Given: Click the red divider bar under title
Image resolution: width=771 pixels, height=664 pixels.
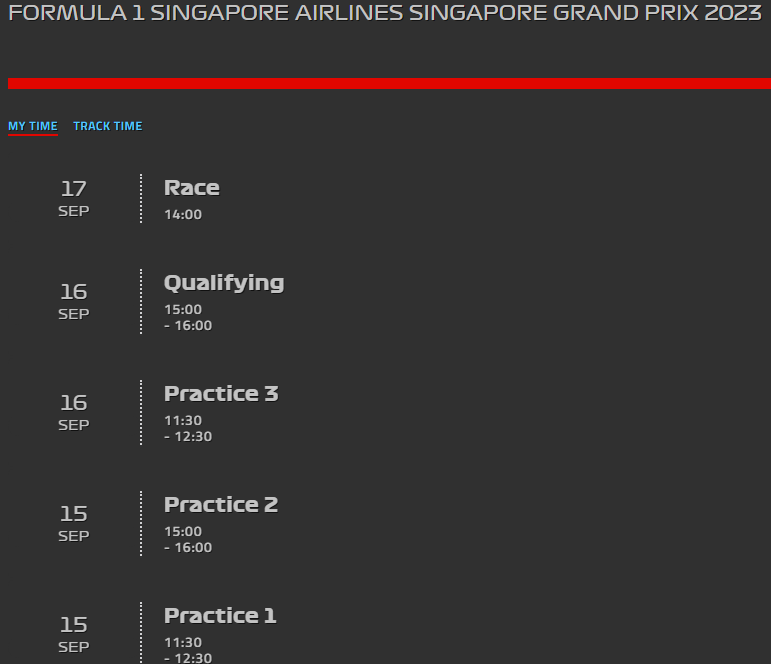Looking at the screenshot, I should [389, 84].
